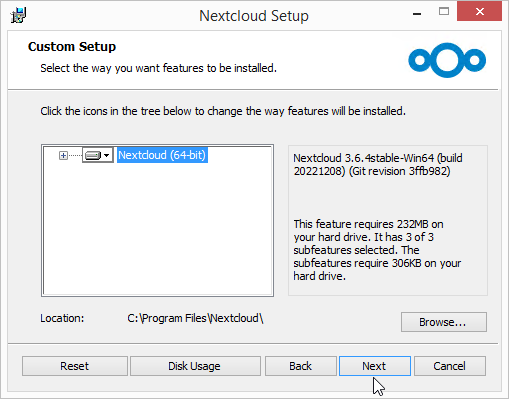Click the feature description text about 232MB
The width and height of the screenshot is (509, 399).
[377, 250]
